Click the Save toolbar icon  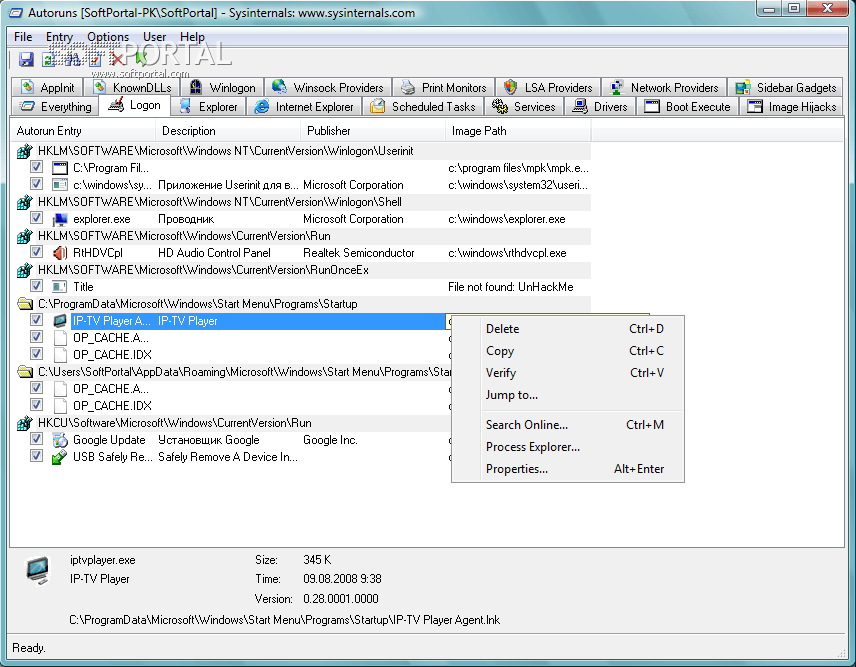[26, 59]
